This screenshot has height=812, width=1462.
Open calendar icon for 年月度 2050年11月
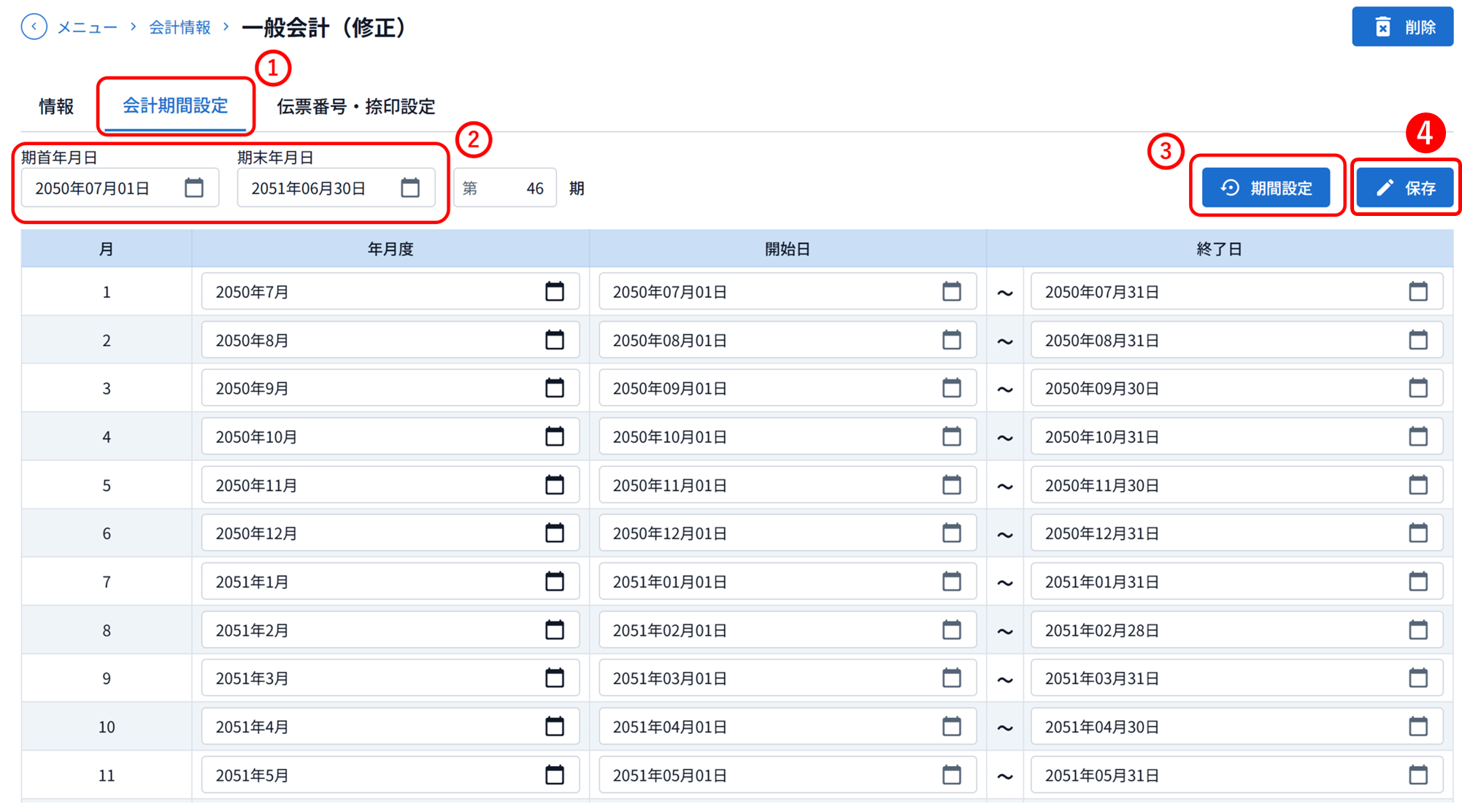(555, 484)
